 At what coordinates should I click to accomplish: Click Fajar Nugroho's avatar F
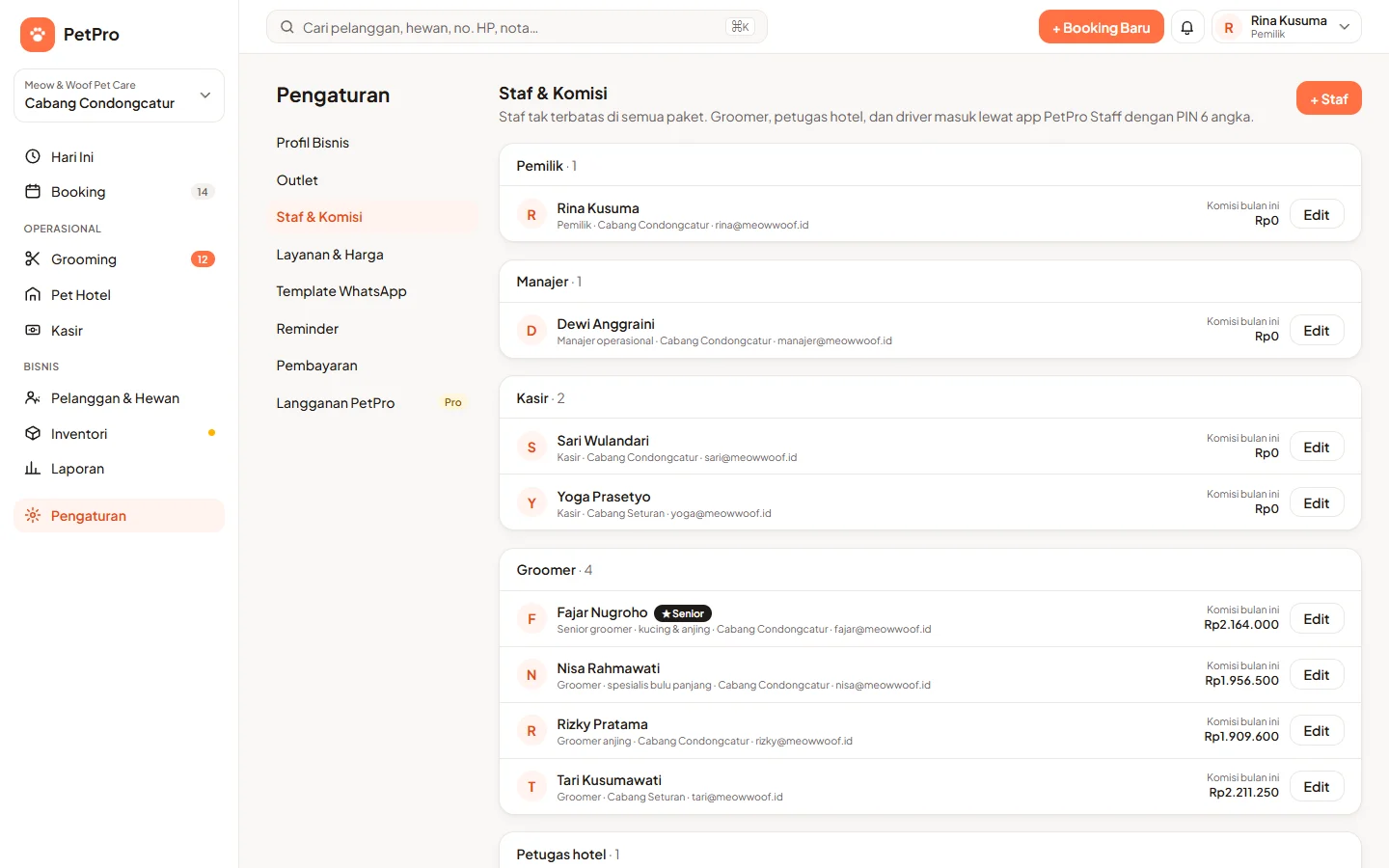pyautogui.click(x=531, y=619)
